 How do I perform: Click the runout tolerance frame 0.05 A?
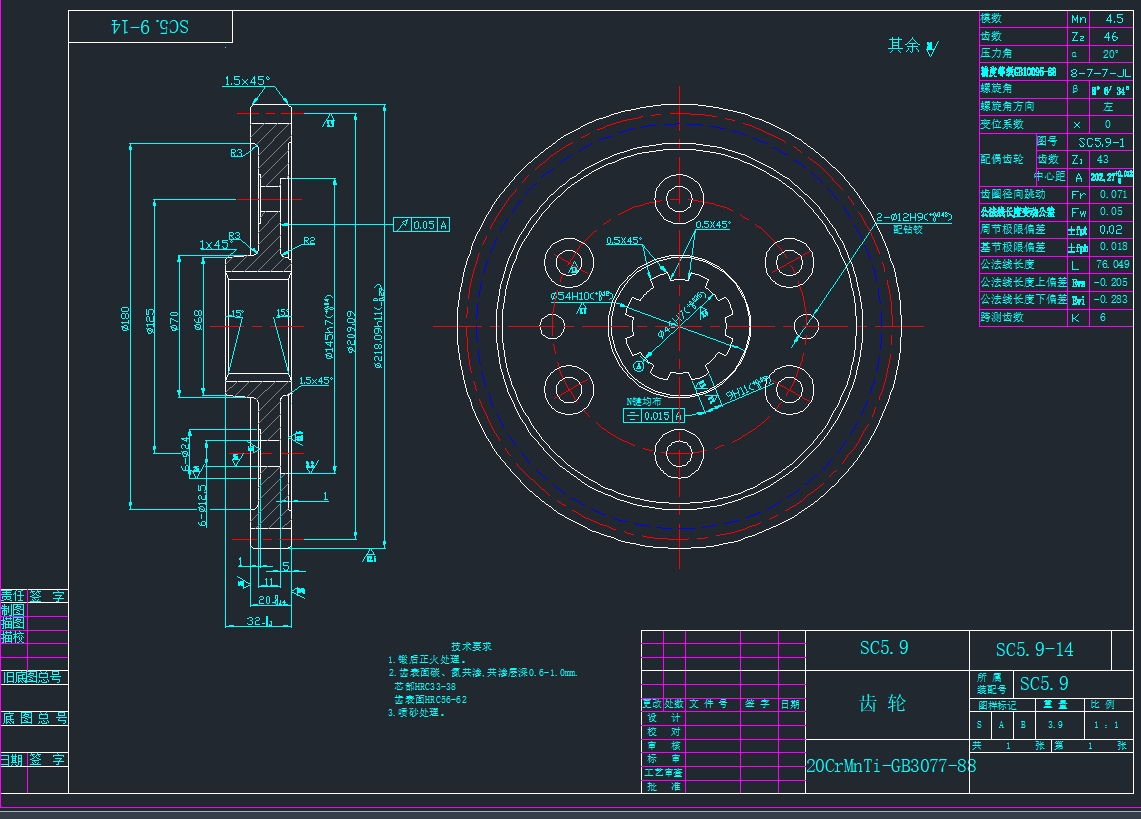[422, 225]
